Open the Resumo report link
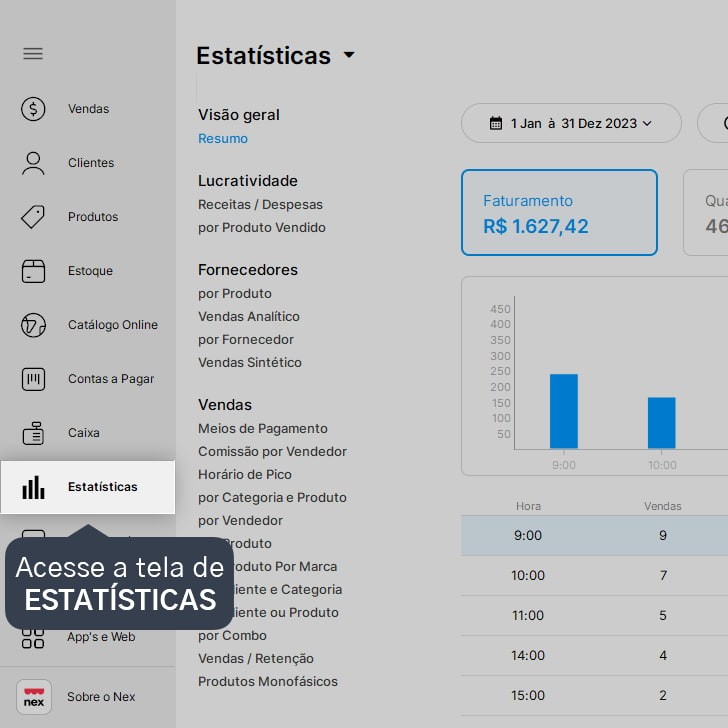 click(x=223, y=139)
